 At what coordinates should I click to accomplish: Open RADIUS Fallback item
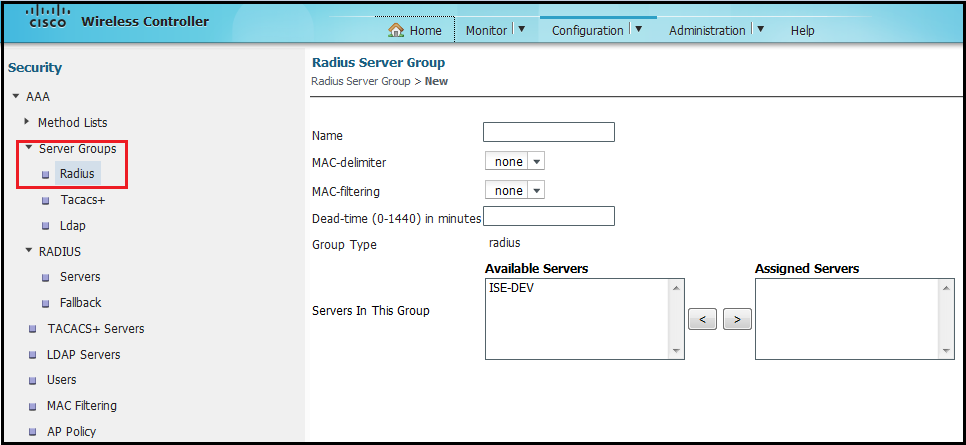(x=80, y=303)
